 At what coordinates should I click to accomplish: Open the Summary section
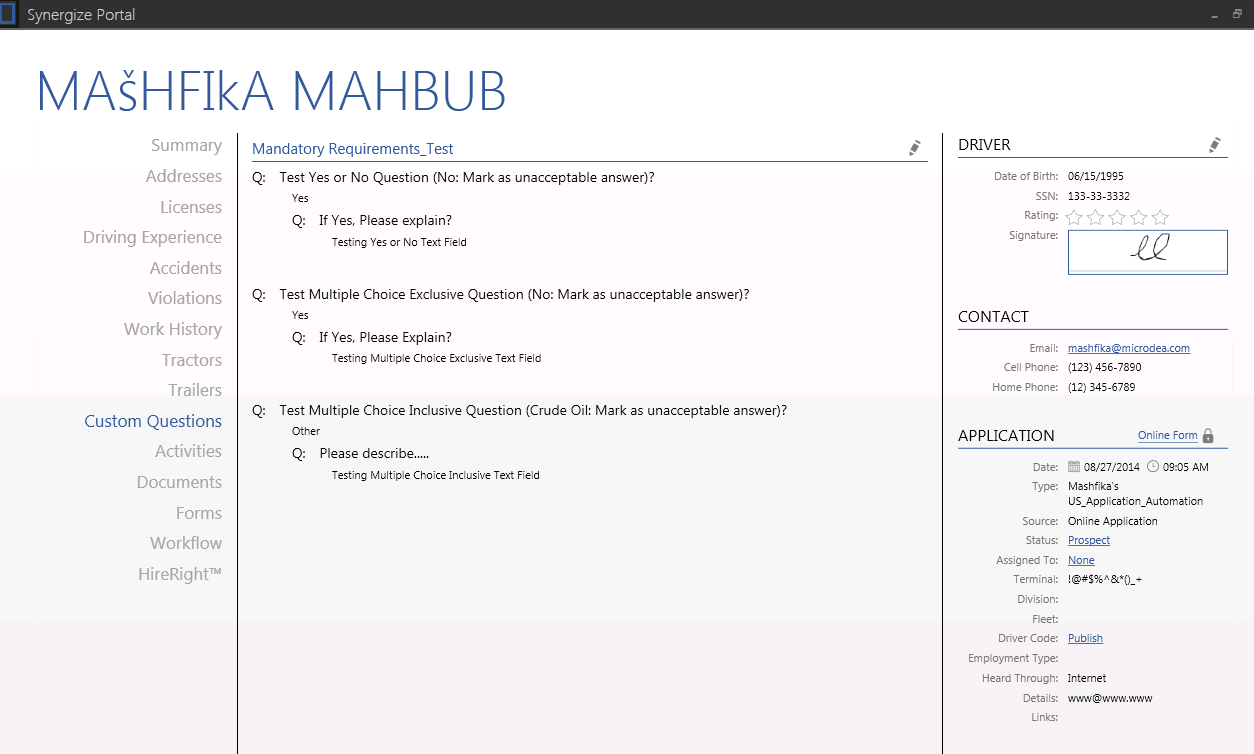[x=186, y=146]
